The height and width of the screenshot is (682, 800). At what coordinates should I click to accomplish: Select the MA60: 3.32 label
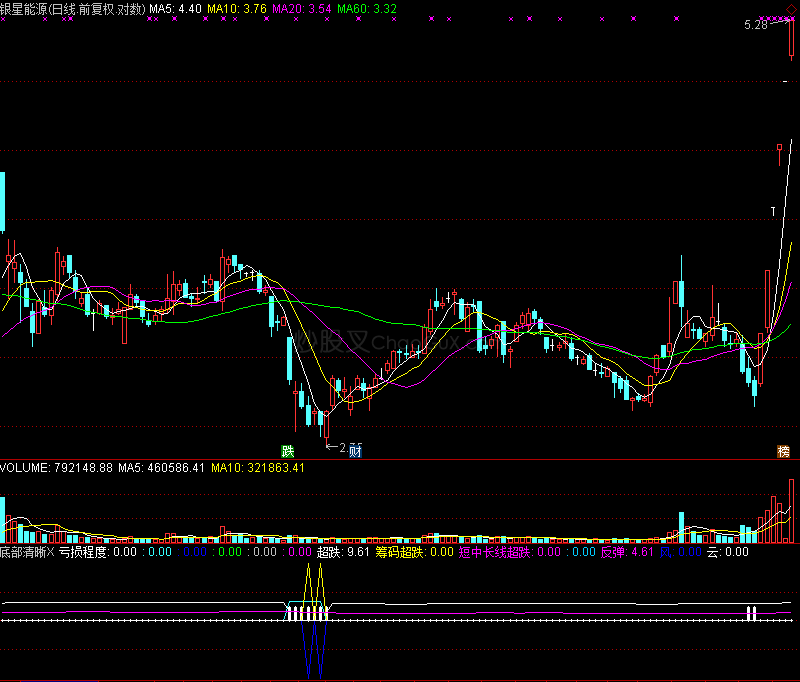pos(367,9)
